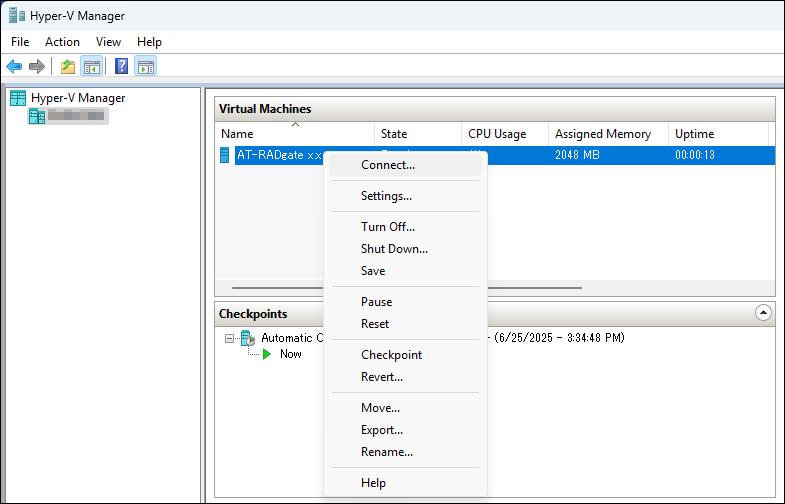Sort by the Name column header
This screenshot has width=785, height=504.
pyautogui.click(x=237, y=134)
